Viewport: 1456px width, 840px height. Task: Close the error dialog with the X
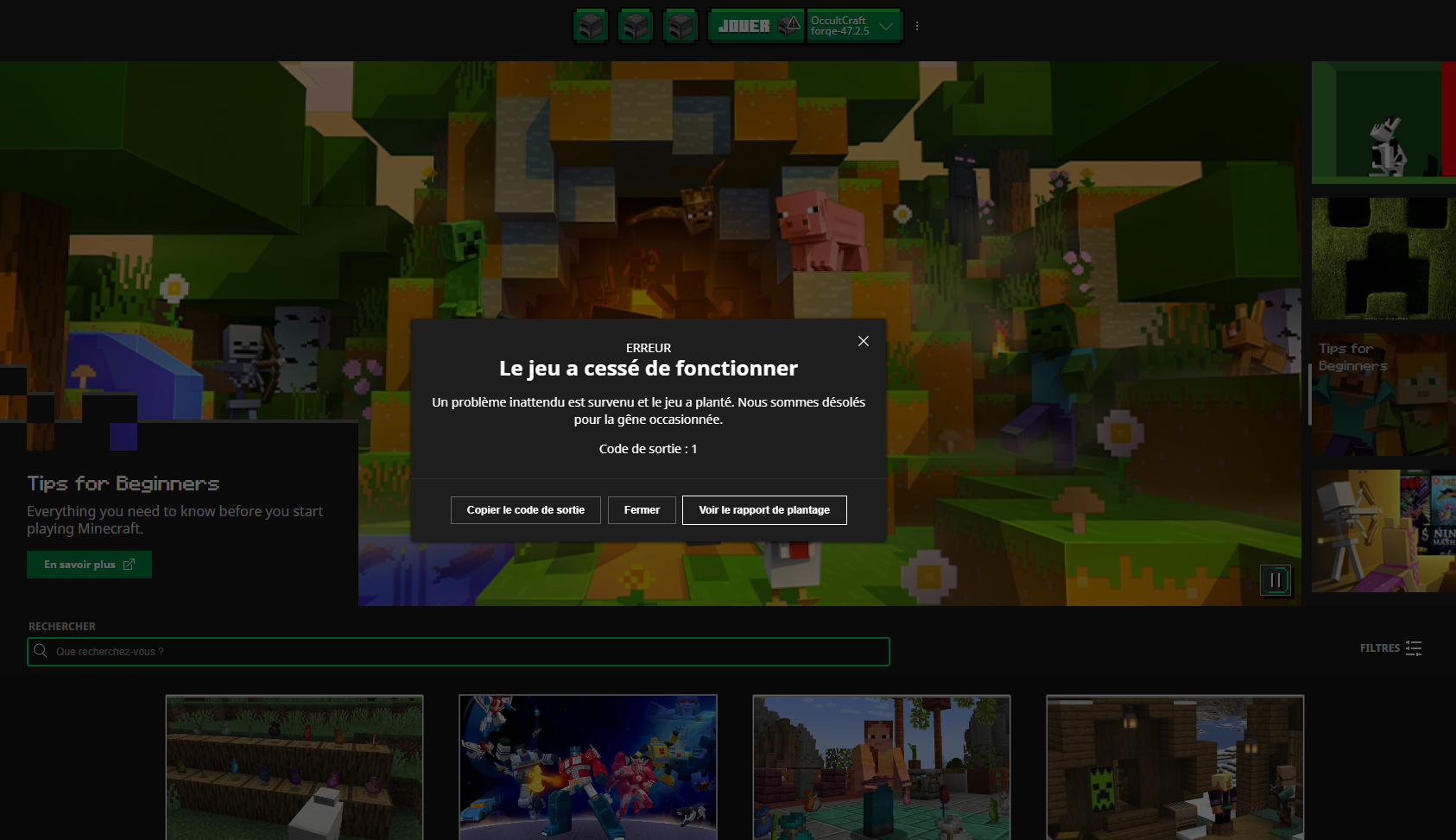(x=864, y=341)
